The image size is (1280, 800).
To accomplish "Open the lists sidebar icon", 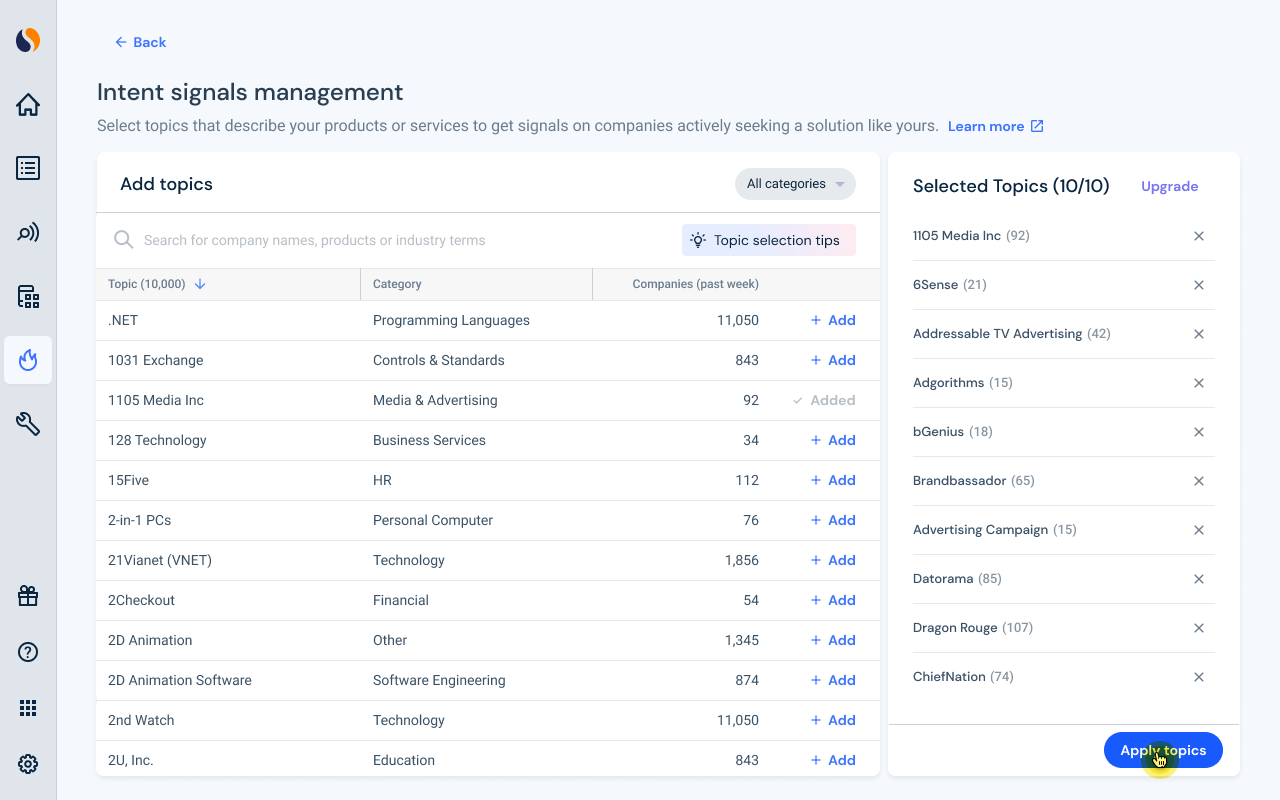I will [28, 168].
